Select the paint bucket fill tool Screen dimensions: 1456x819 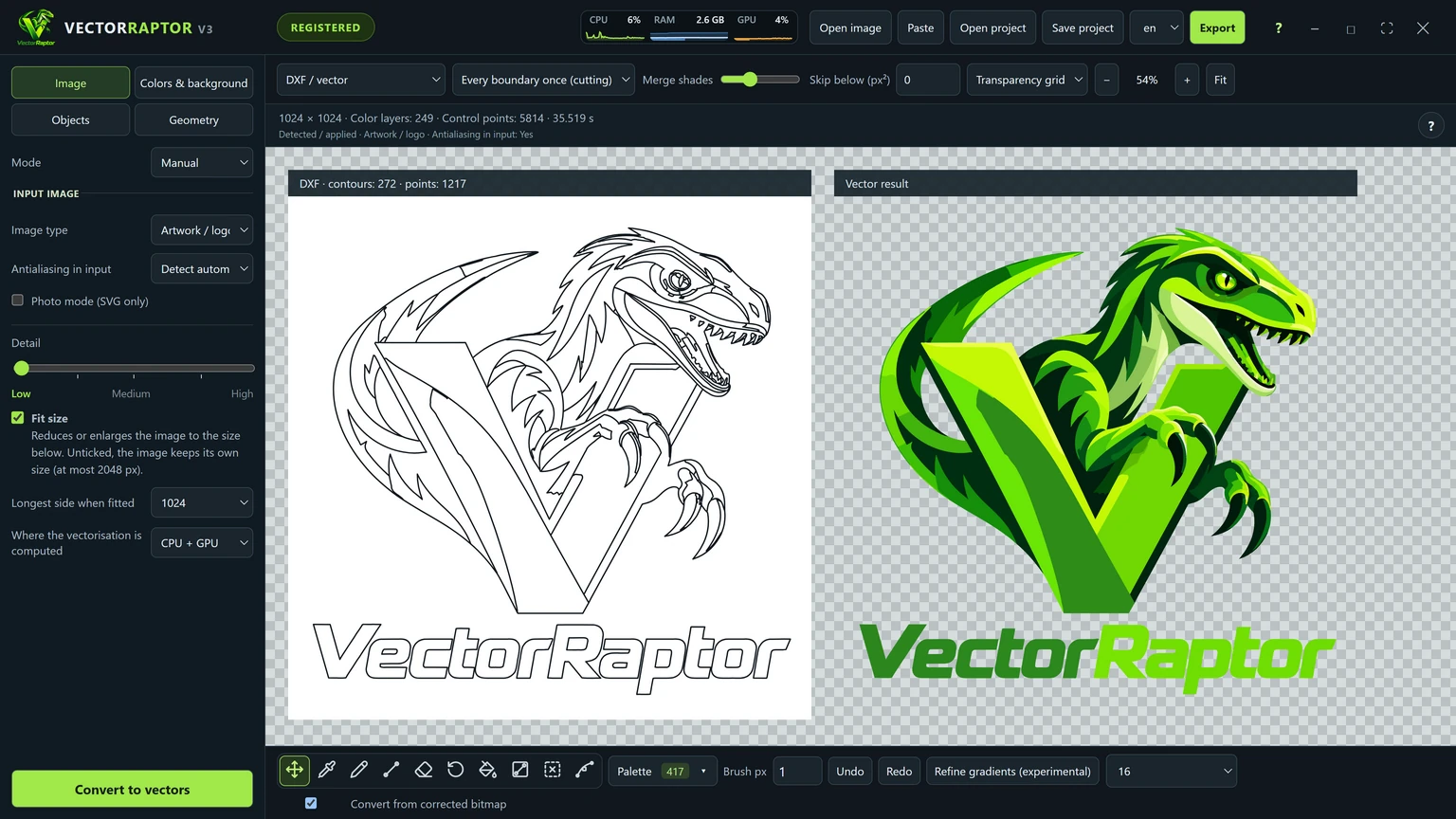[488, 771]
